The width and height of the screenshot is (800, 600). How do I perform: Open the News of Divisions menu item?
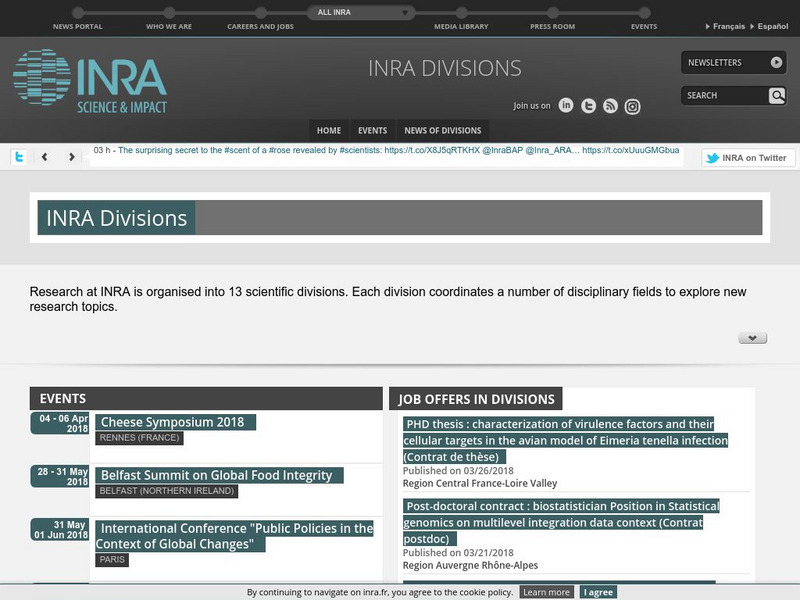442,130
